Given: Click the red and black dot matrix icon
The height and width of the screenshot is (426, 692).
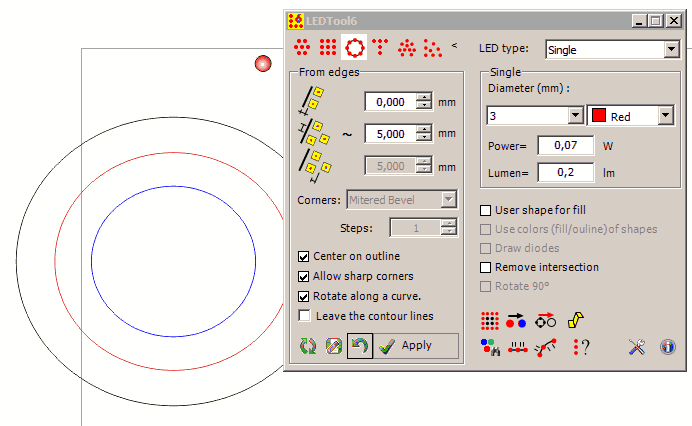Looking at the screenshot, I should click(x=489, y=321).
